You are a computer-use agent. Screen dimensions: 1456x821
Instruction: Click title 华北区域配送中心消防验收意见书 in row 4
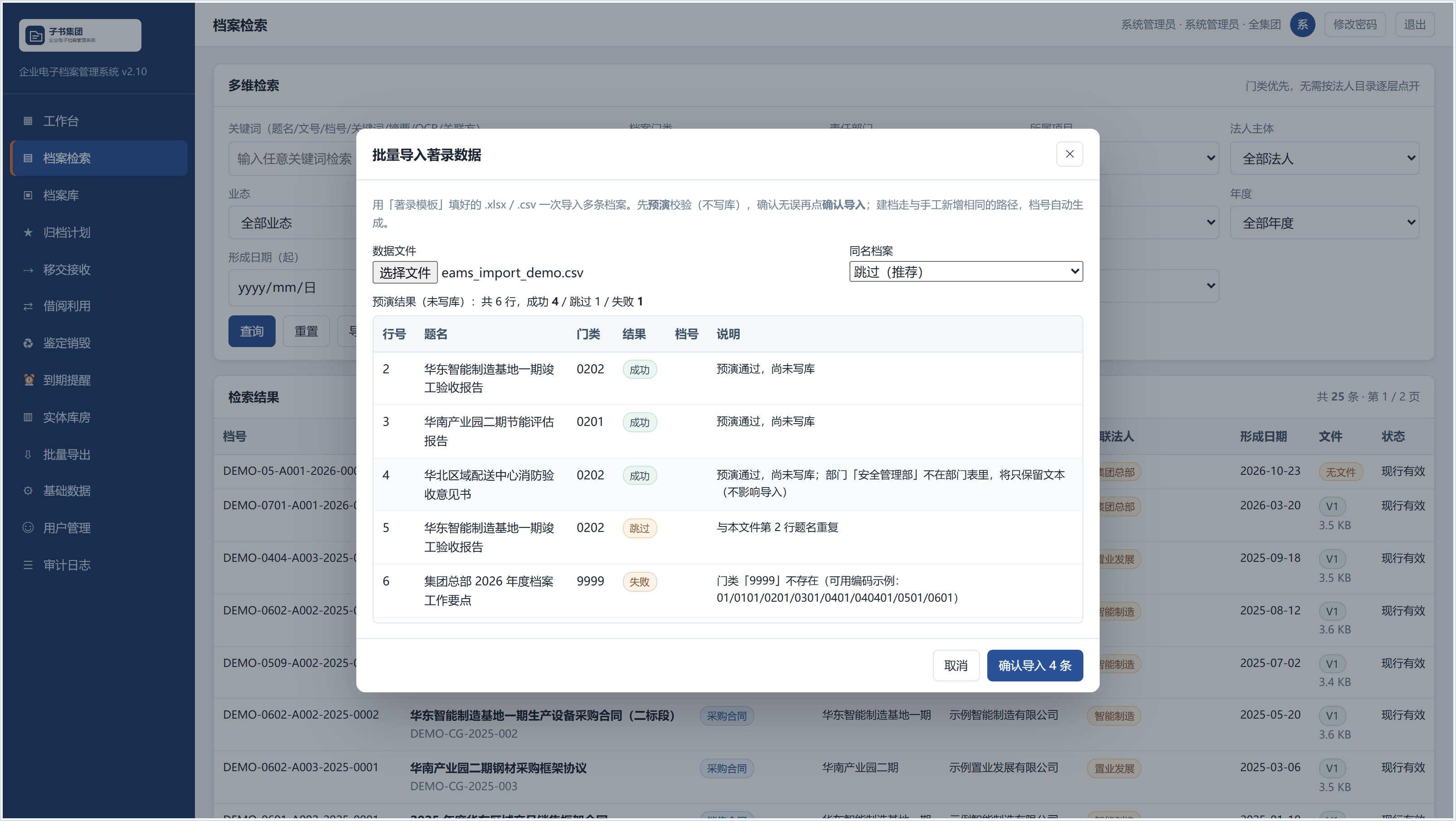[x=489, y=485]
